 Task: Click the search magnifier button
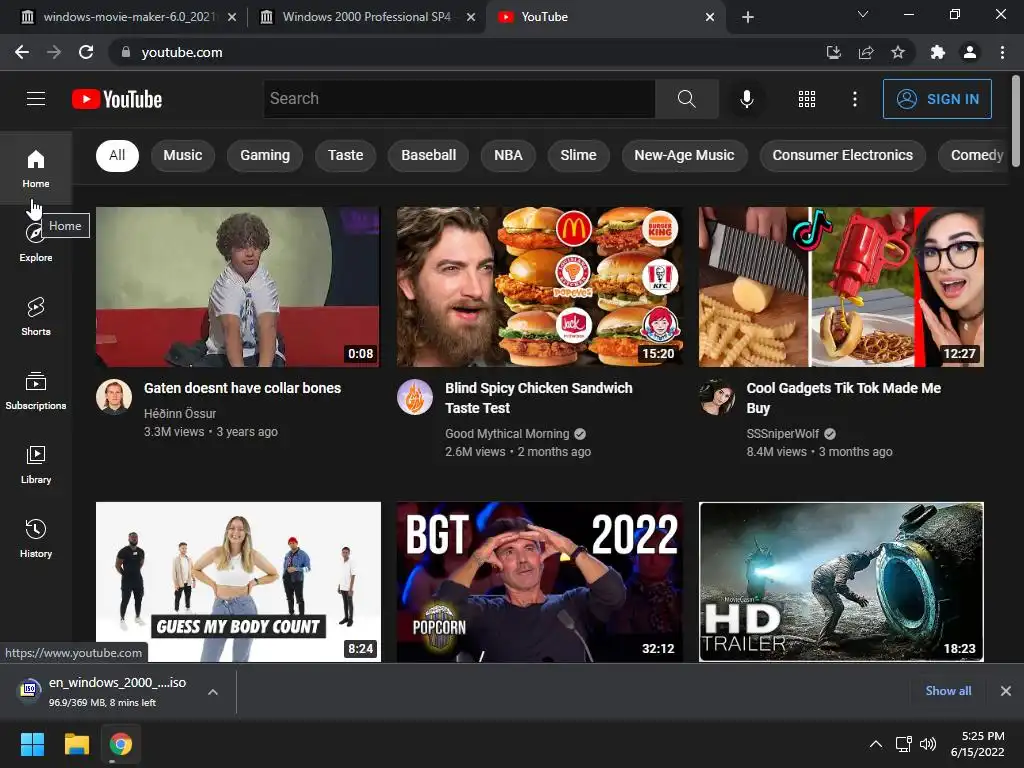[686, 99]
